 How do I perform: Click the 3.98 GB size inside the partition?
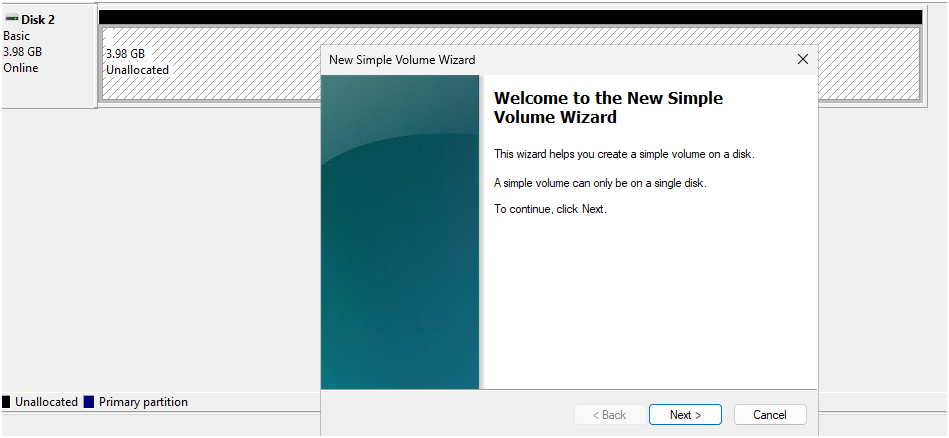click(x=125, y=54)
